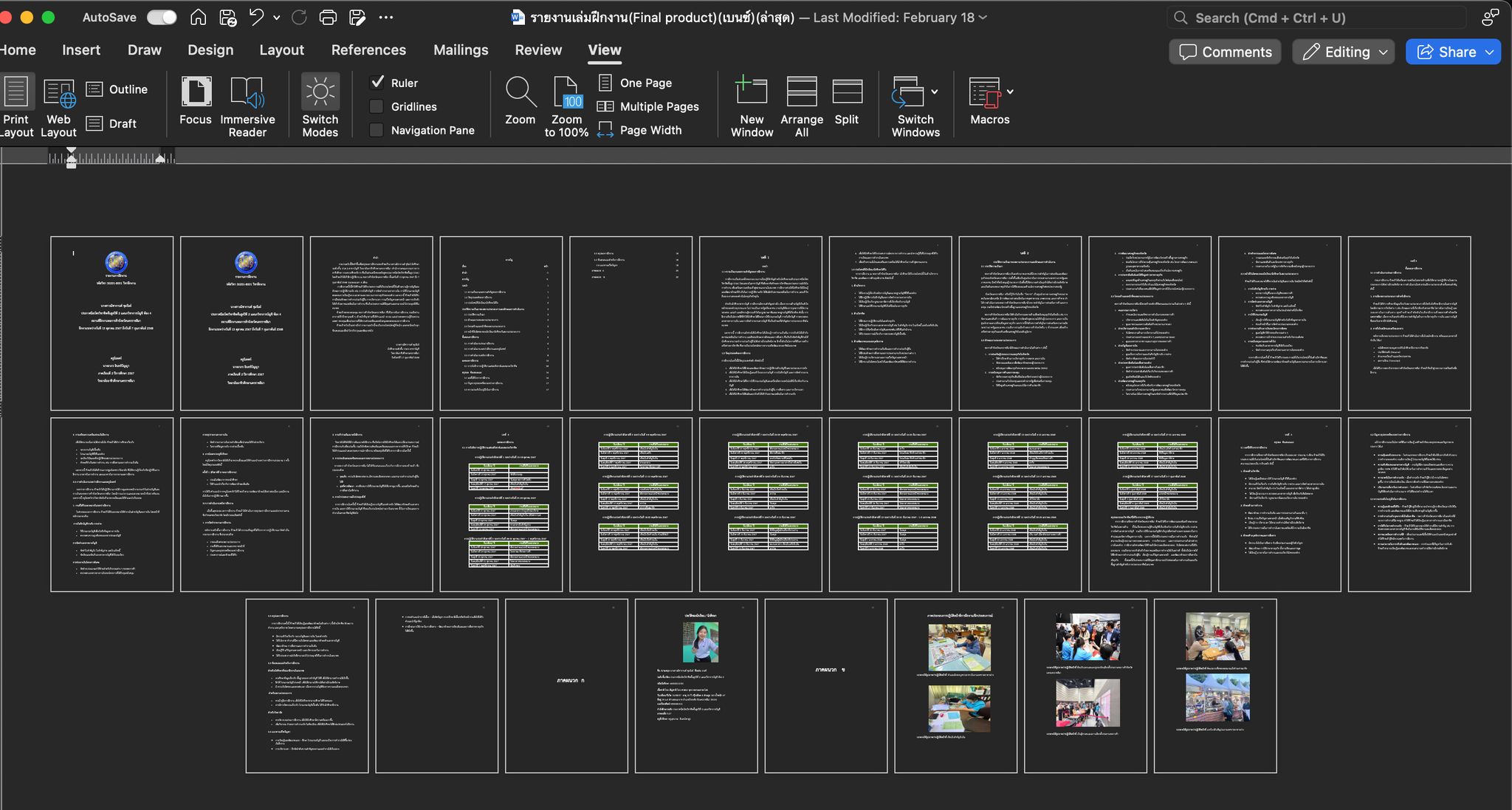
Task: Select the Multiple Pages view option
Action: point(648,106)
